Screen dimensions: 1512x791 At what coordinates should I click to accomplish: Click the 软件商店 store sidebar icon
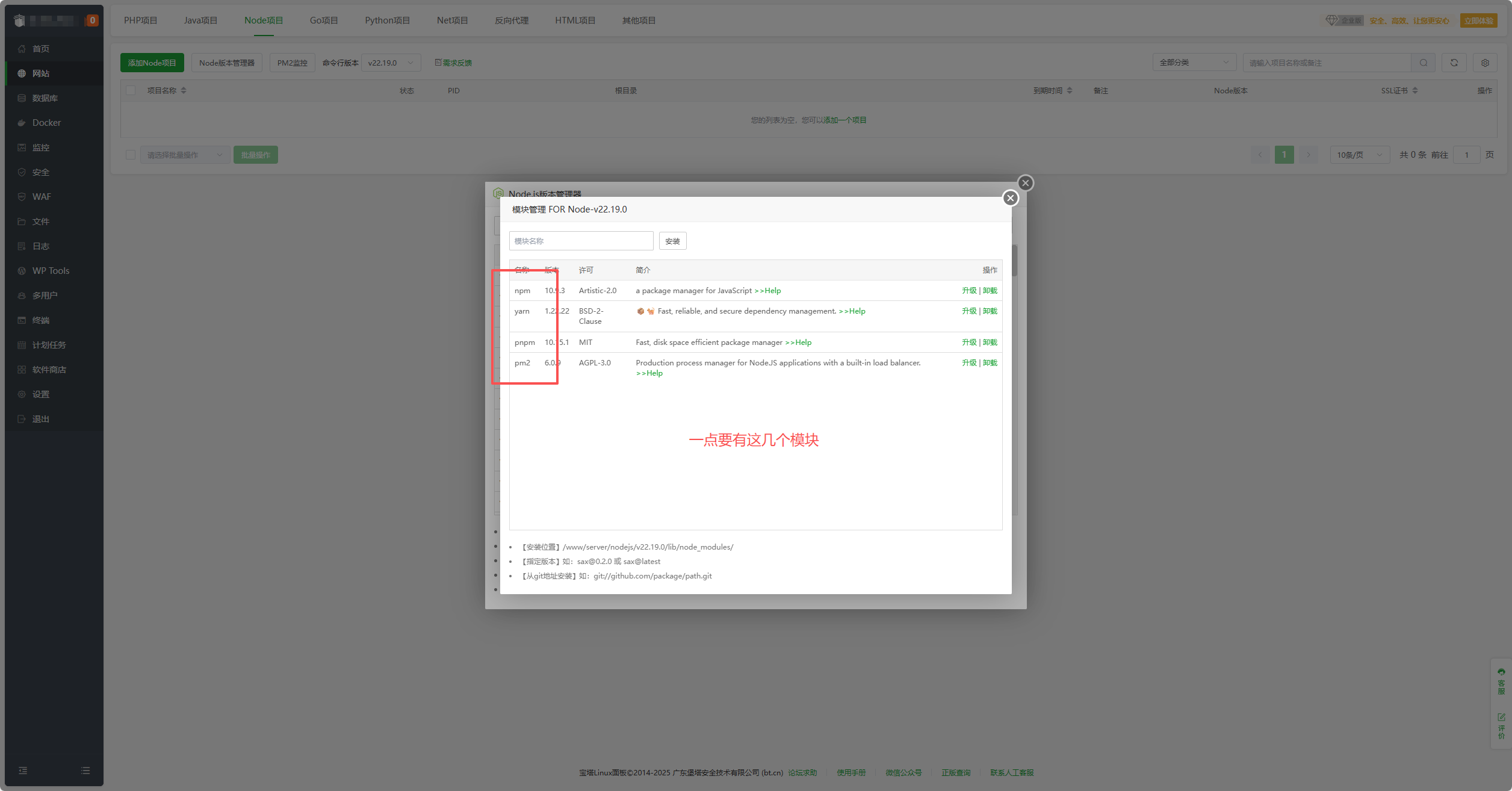coord(22,370)
